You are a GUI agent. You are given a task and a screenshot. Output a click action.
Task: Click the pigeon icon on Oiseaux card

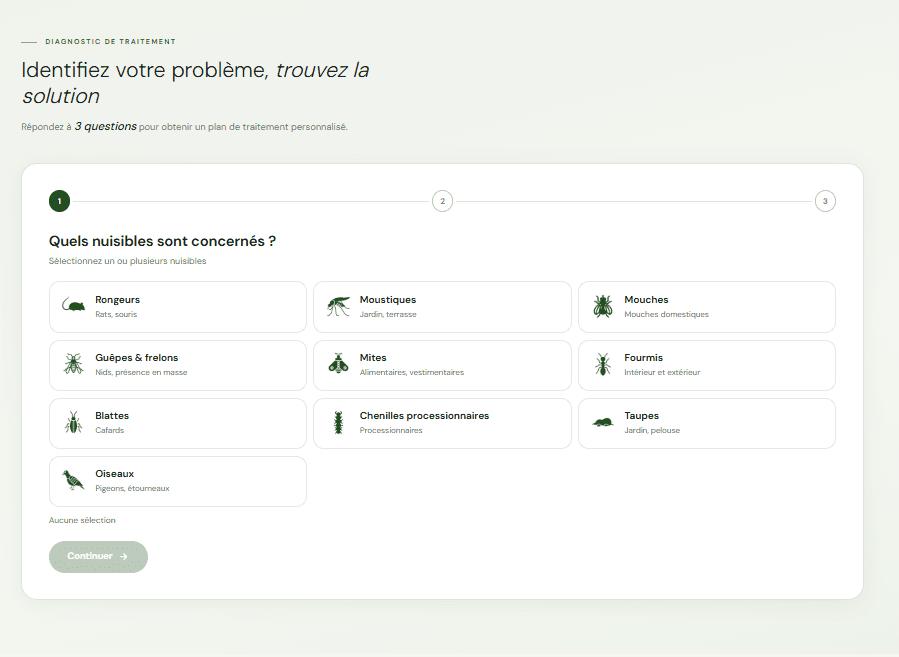pyautogui.click(x=73, y=480)
